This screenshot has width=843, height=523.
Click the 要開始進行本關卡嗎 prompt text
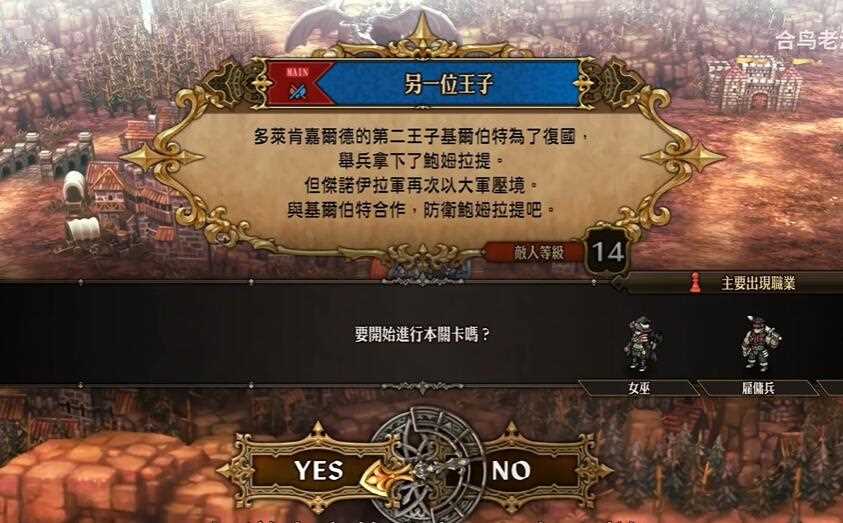423,335
